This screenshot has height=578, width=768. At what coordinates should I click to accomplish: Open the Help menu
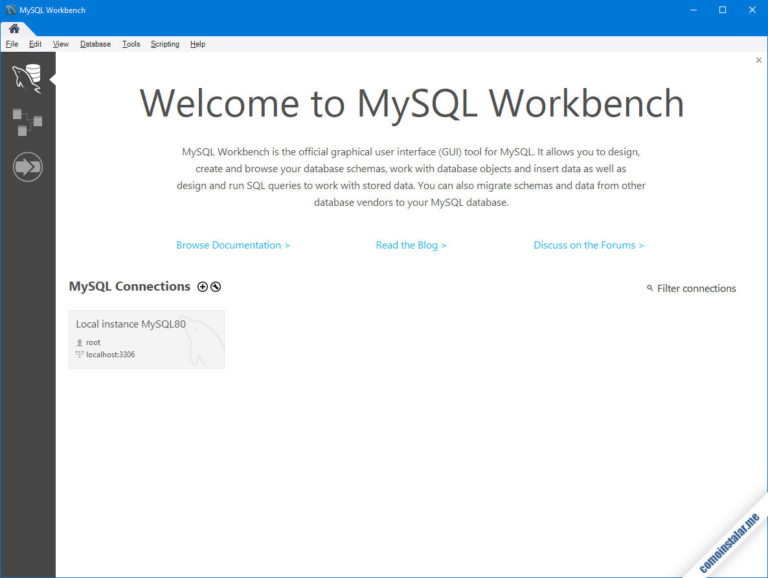coord(198,44)
